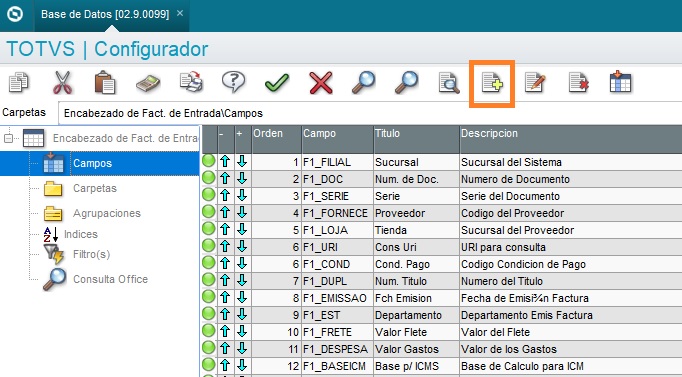Image resolution: width=682 pixels, height=377 pixels.
Task: Click the TOTVS logo icon
Action: (x=16, y=14)
